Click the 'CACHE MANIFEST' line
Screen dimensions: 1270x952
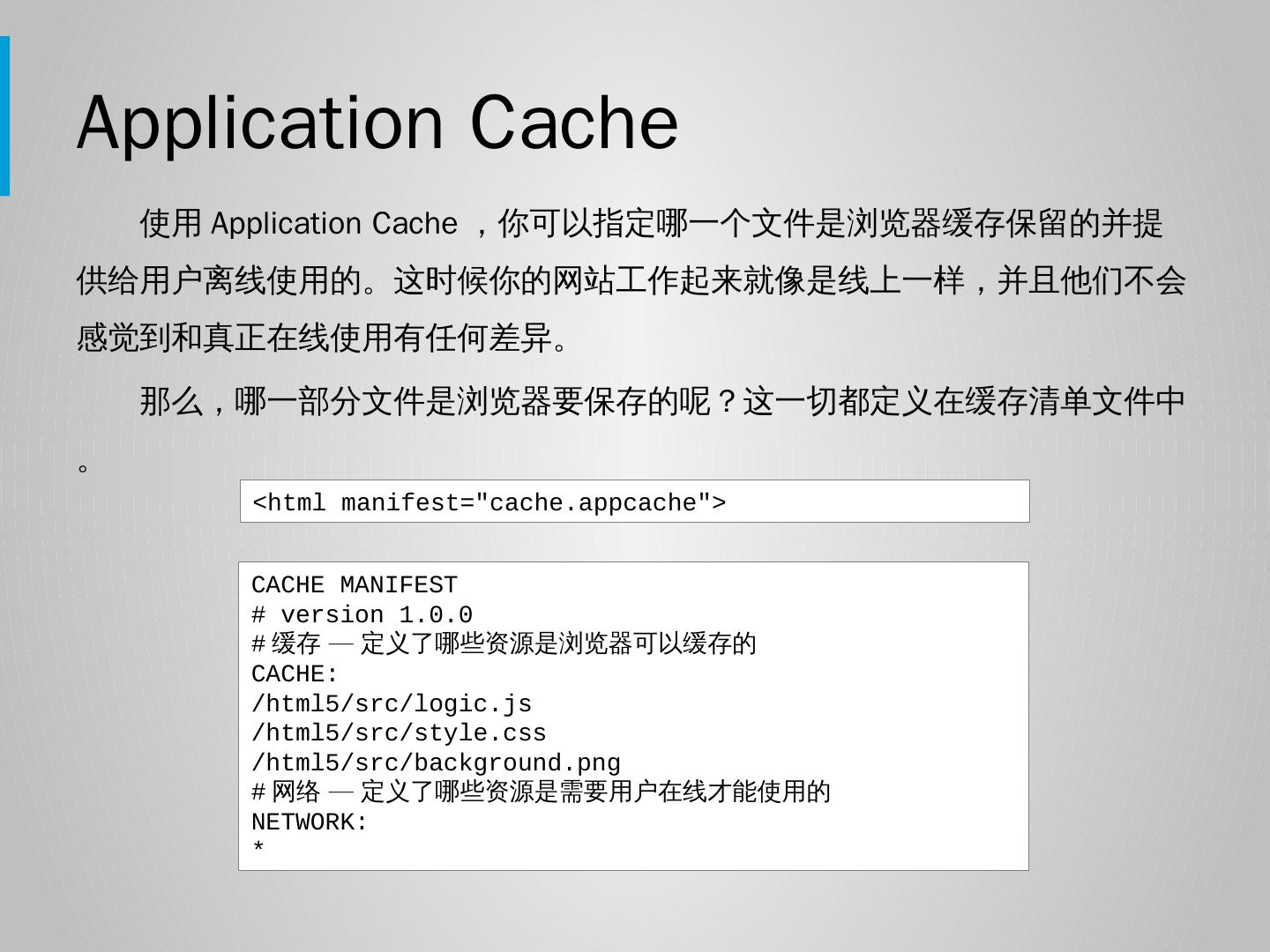click(355, 585)
